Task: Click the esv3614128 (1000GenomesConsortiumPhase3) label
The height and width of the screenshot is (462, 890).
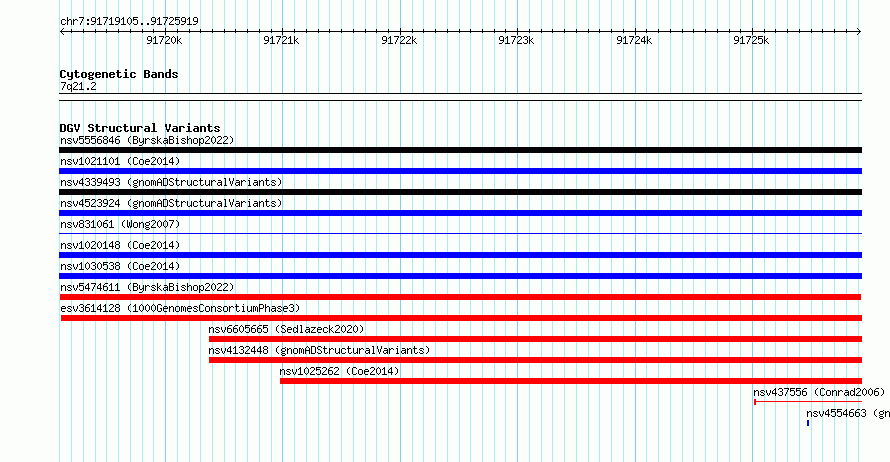Action: 180,308
